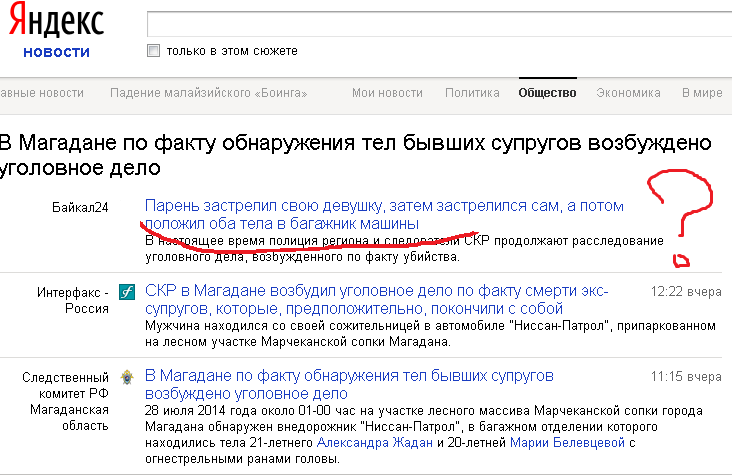Open the 'Падение малайзийского «Боинга»' tab

click(x=209, y=93)
